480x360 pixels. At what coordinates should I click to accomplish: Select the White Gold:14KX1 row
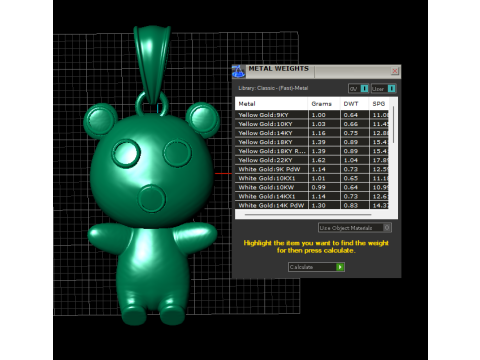312,196
